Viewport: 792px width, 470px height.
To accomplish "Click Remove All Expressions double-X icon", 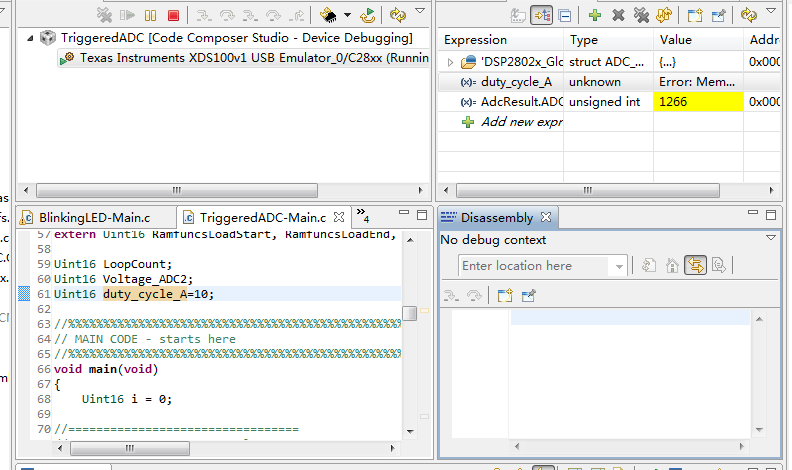I will 641,15.
